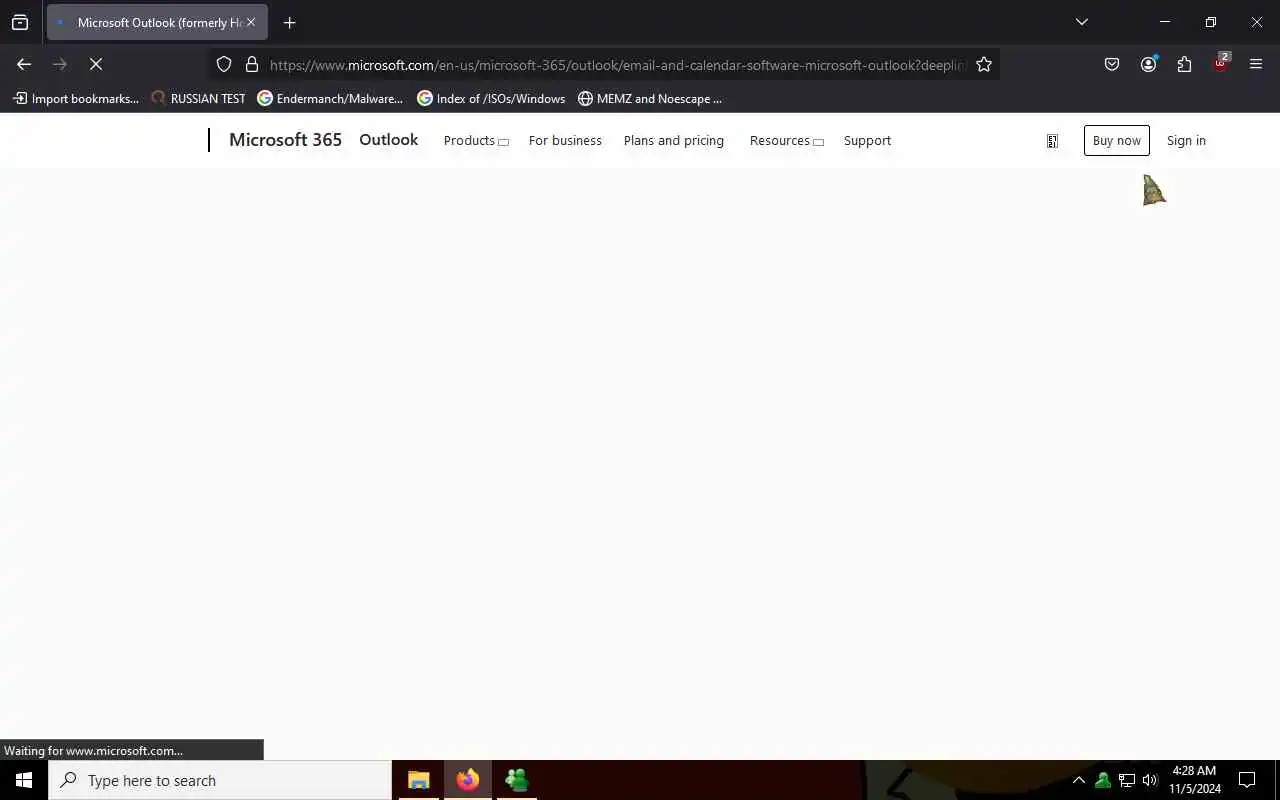Click the Outlook nav heading
1280x800 pixels.
point(388,140)
